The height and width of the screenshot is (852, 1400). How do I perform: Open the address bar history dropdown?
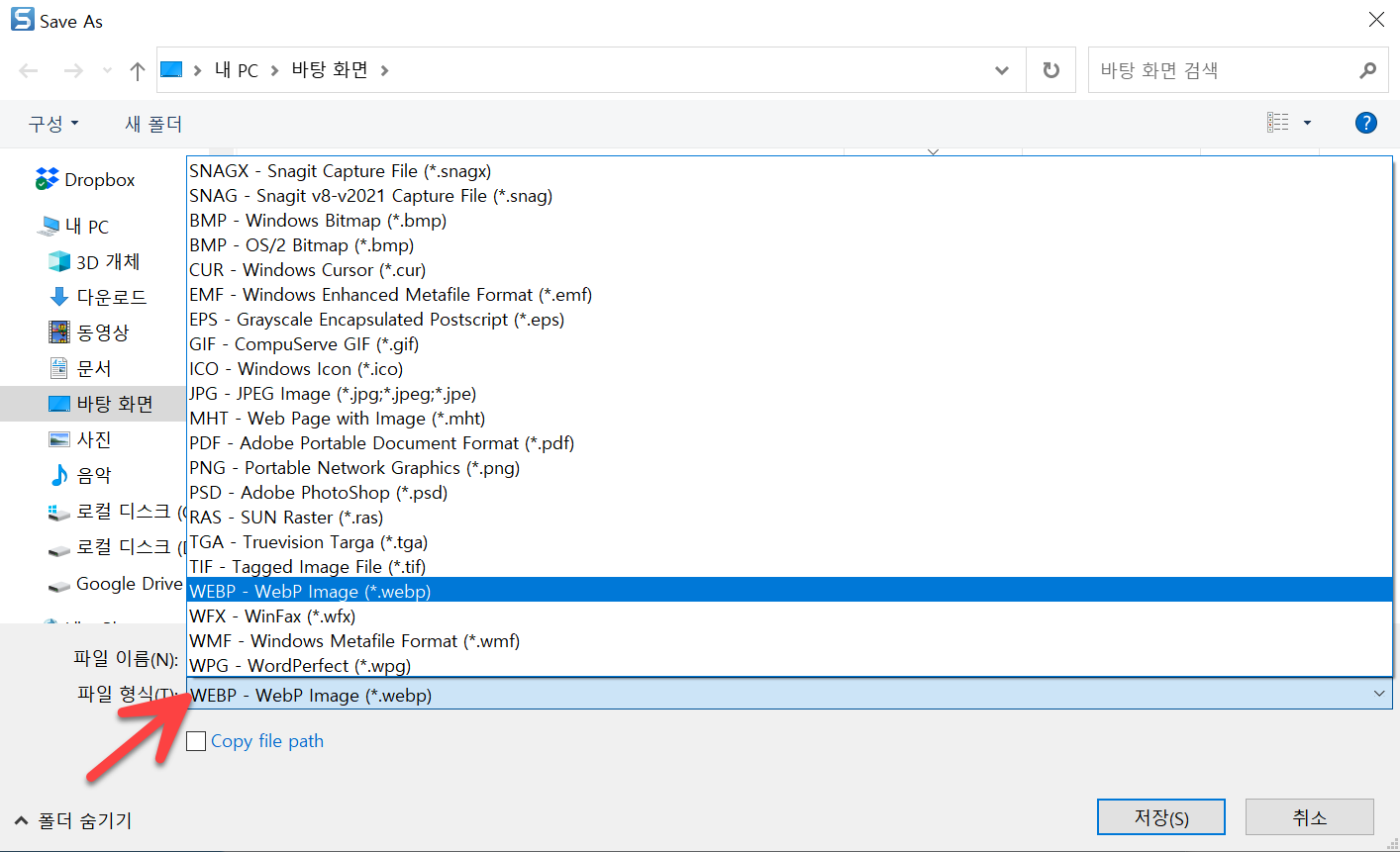[x=1002, y=69]
